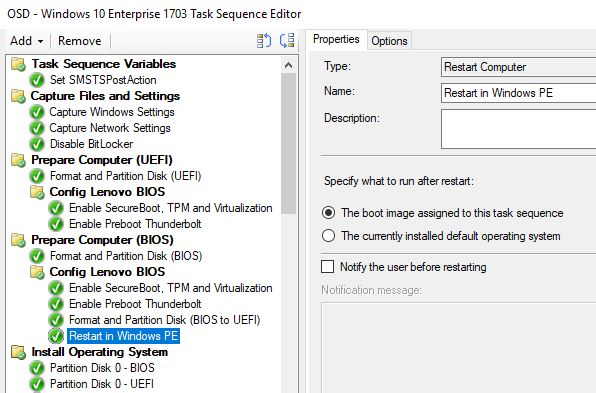Select the Capture Network Settings step
The image size is (596, 393).
pyautogui.click(x=110, y=128)
